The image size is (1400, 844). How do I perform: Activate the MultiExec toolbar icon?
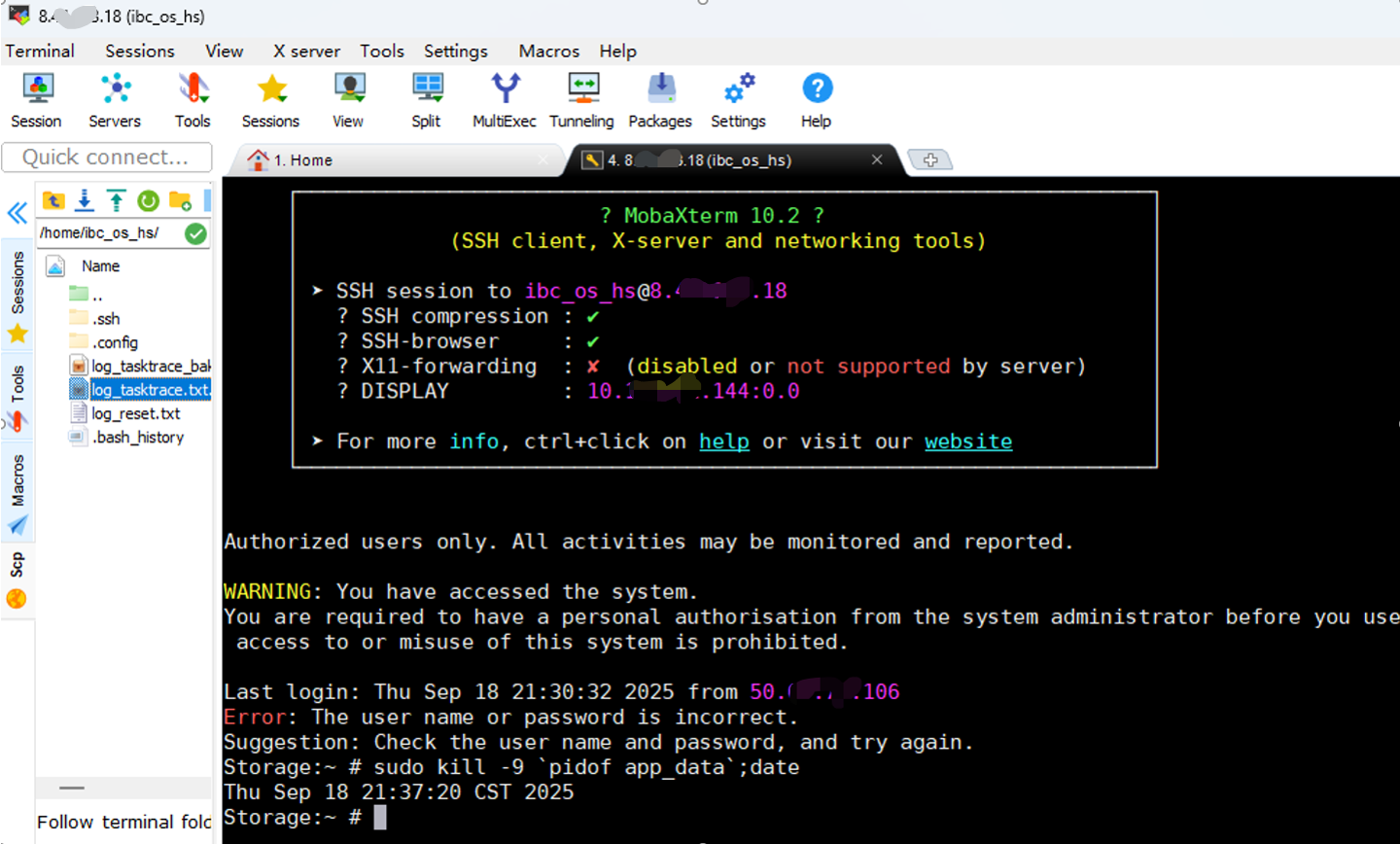pyautogui.click(x=505, y=100)
